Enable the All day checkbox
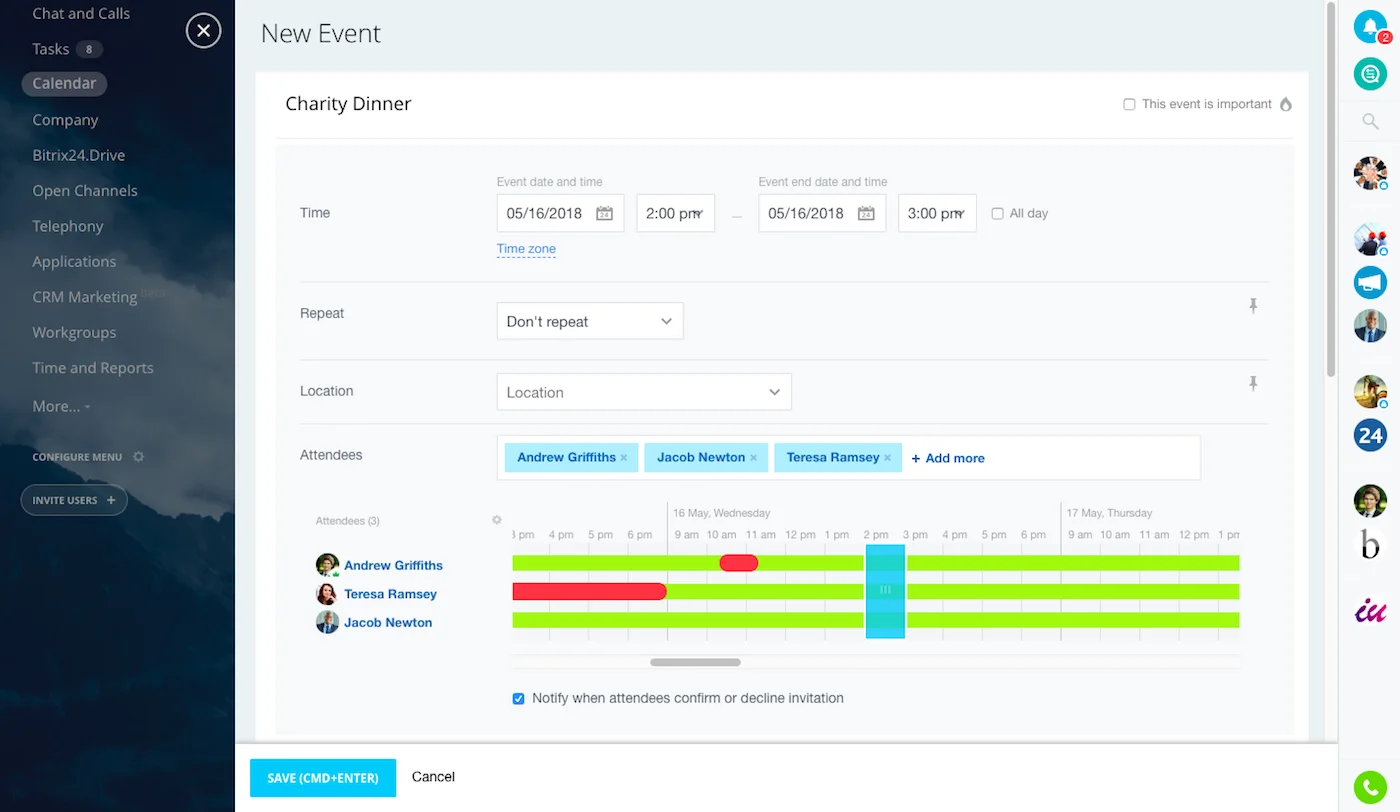The image size is (1400, 812). point(997,214)
